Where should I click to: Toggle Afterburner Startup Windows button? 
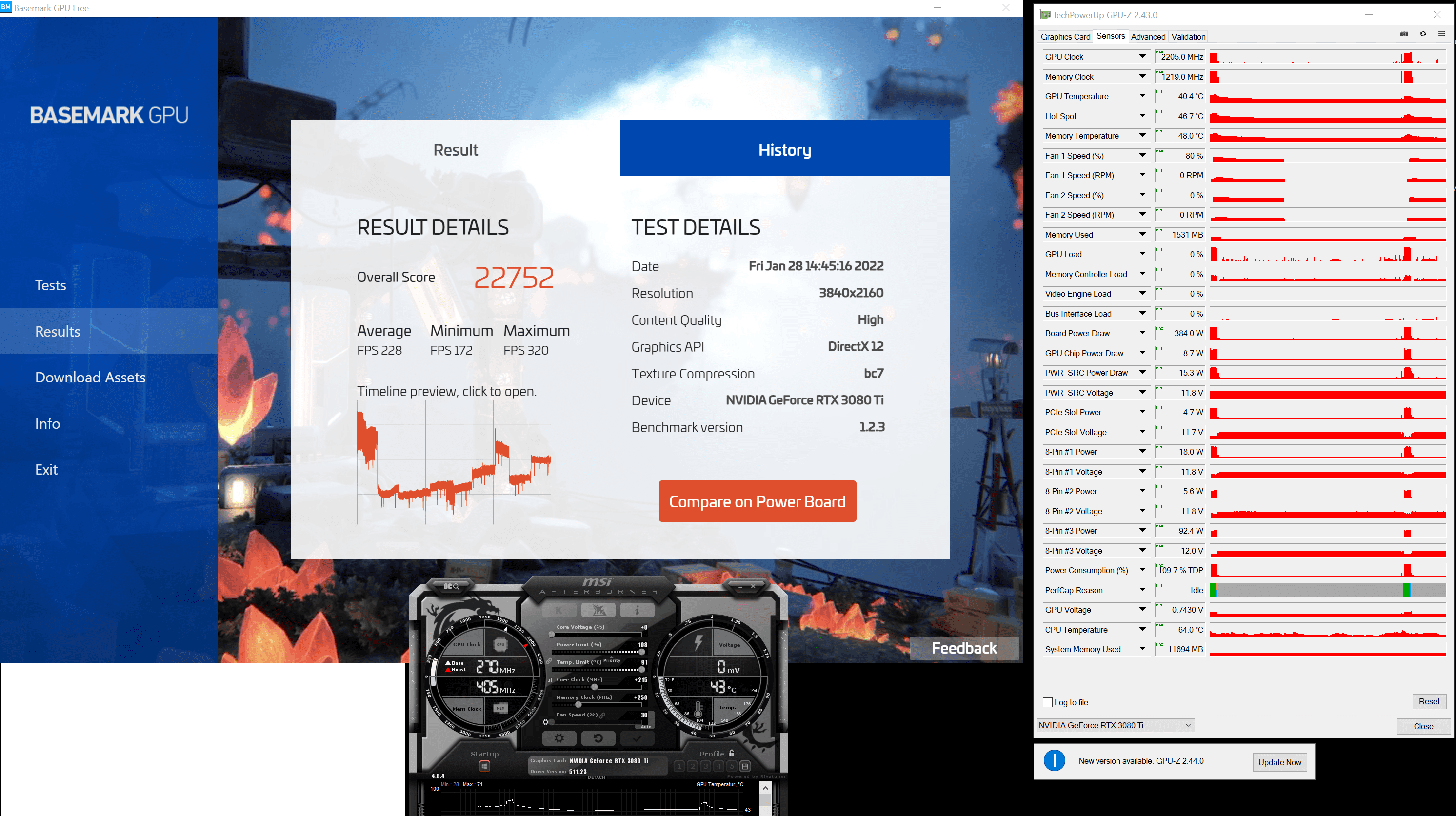pyautogui.click(x=484, y=766)
